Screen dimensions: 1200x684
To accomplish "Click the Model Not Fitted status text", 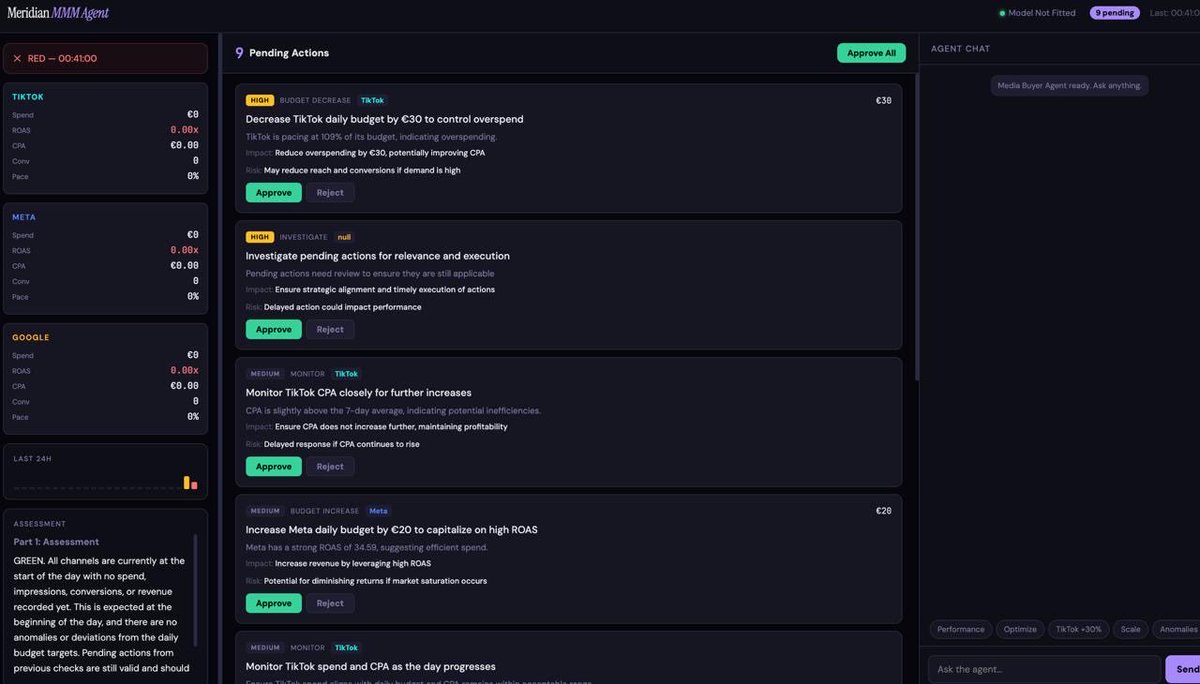I will click(x=1042, y=13).
